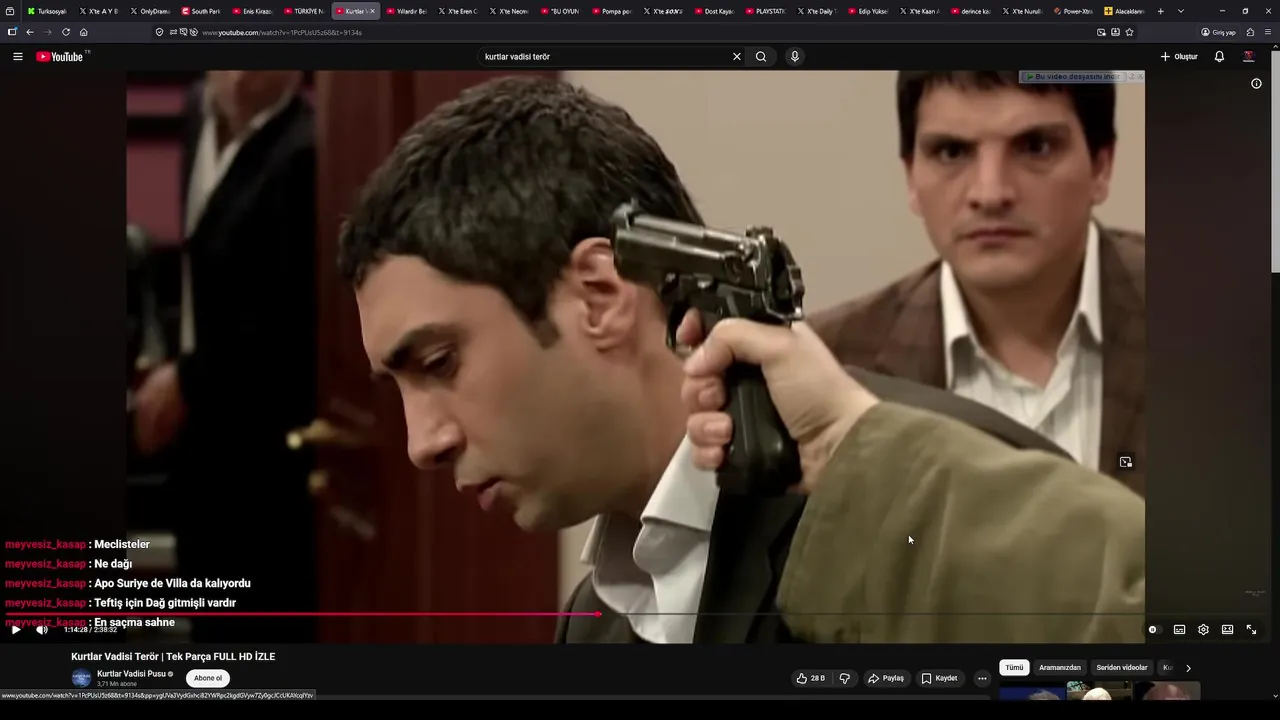
Task: Open new browser tab with plus
Action: pos(1160,11)
